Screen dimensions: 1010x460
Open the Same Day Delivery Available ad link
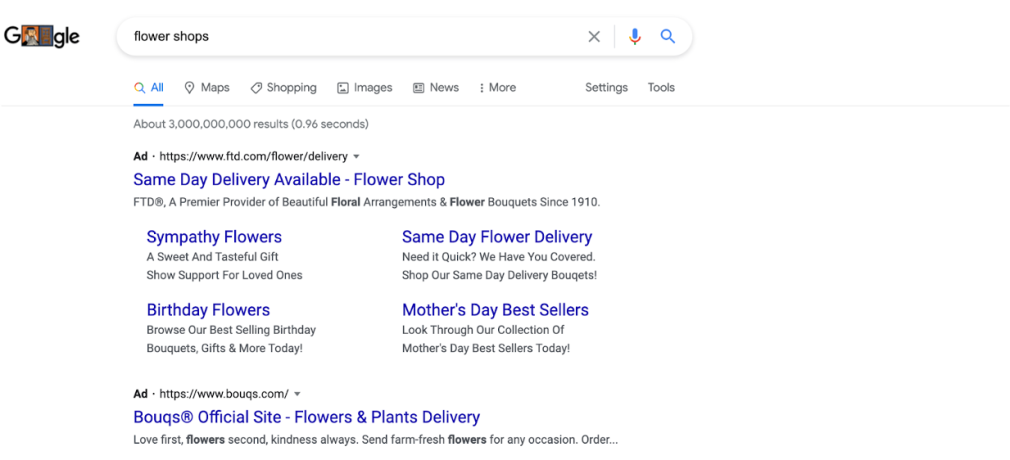[x=289, y=180]
